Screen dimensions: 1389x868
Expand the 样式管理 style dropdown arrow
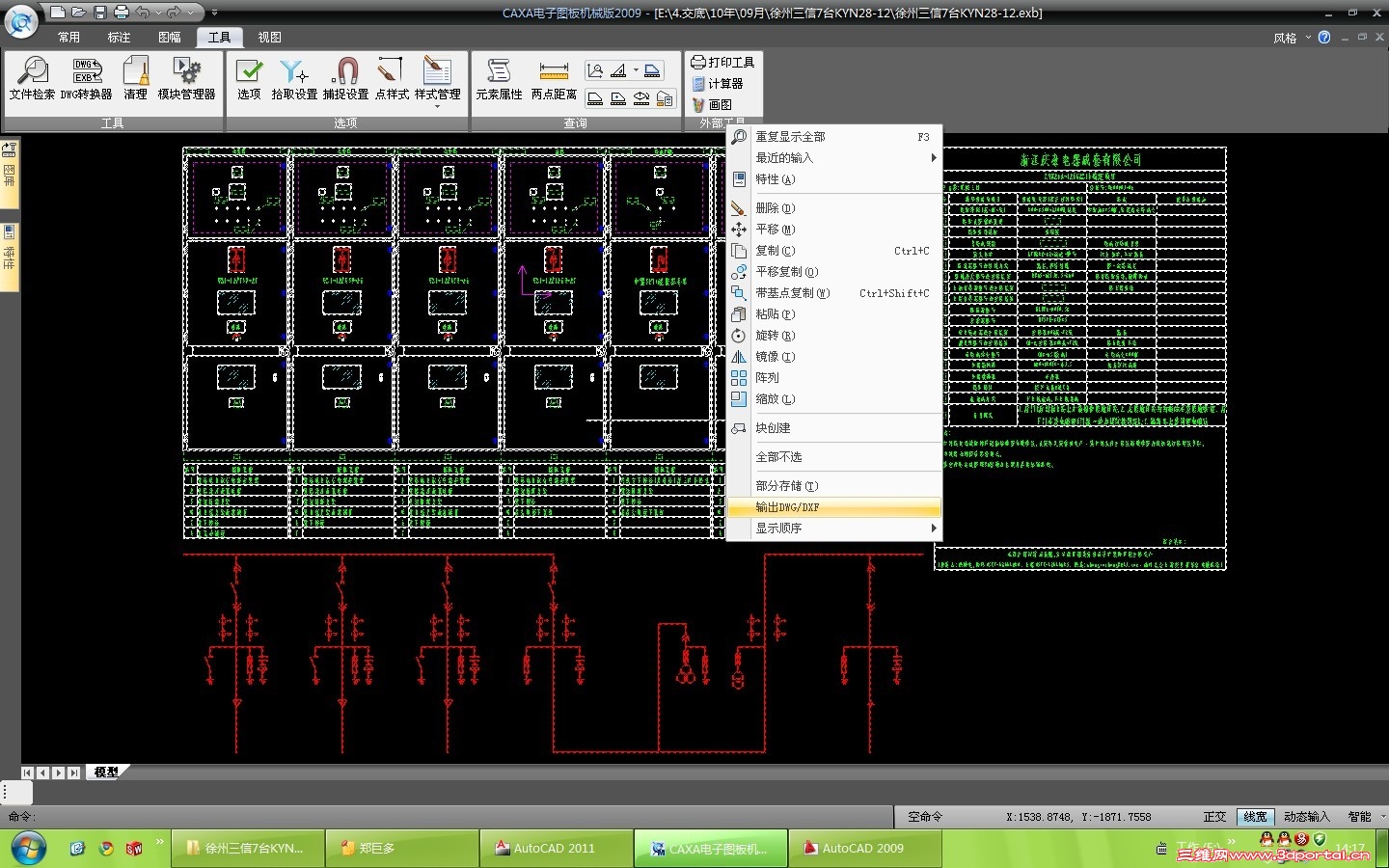[437, 106]
